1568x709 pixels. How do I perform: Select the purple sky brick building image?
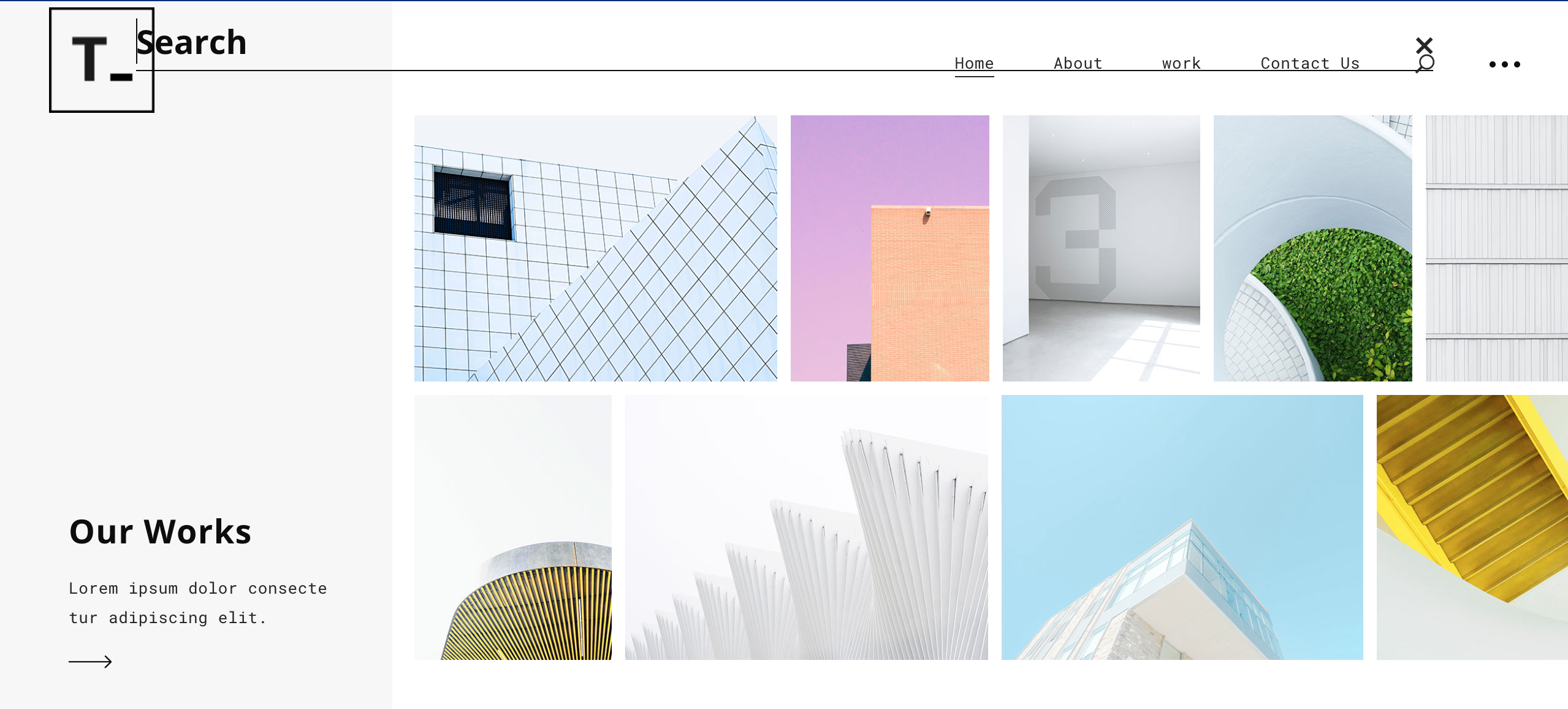pos(889,248)
